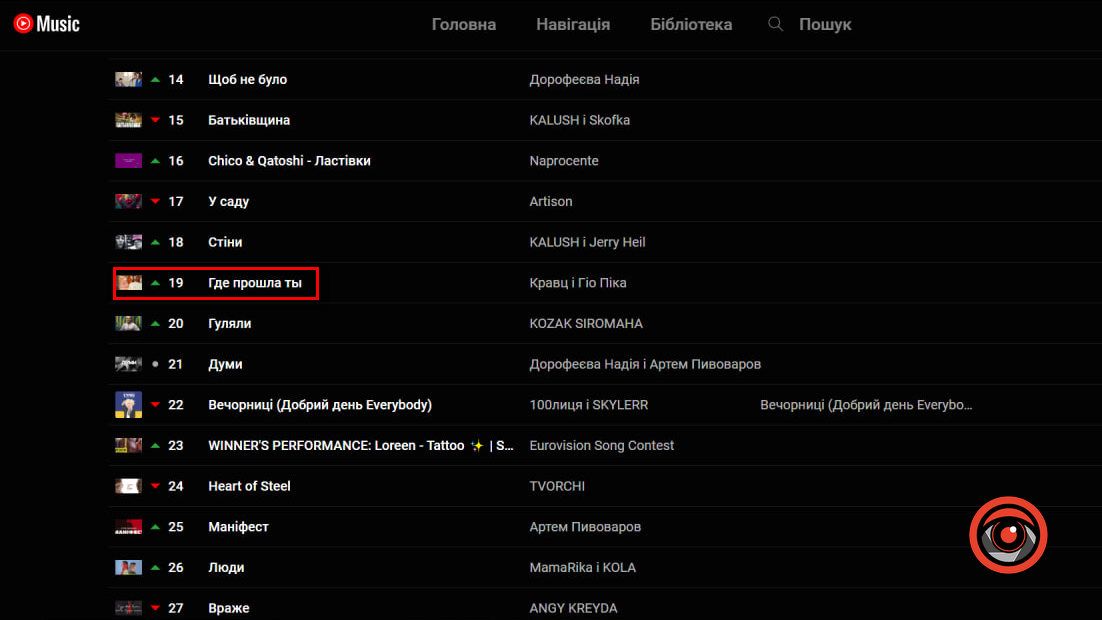Go to the Бібліотека tab

click(x=691, y=24)
